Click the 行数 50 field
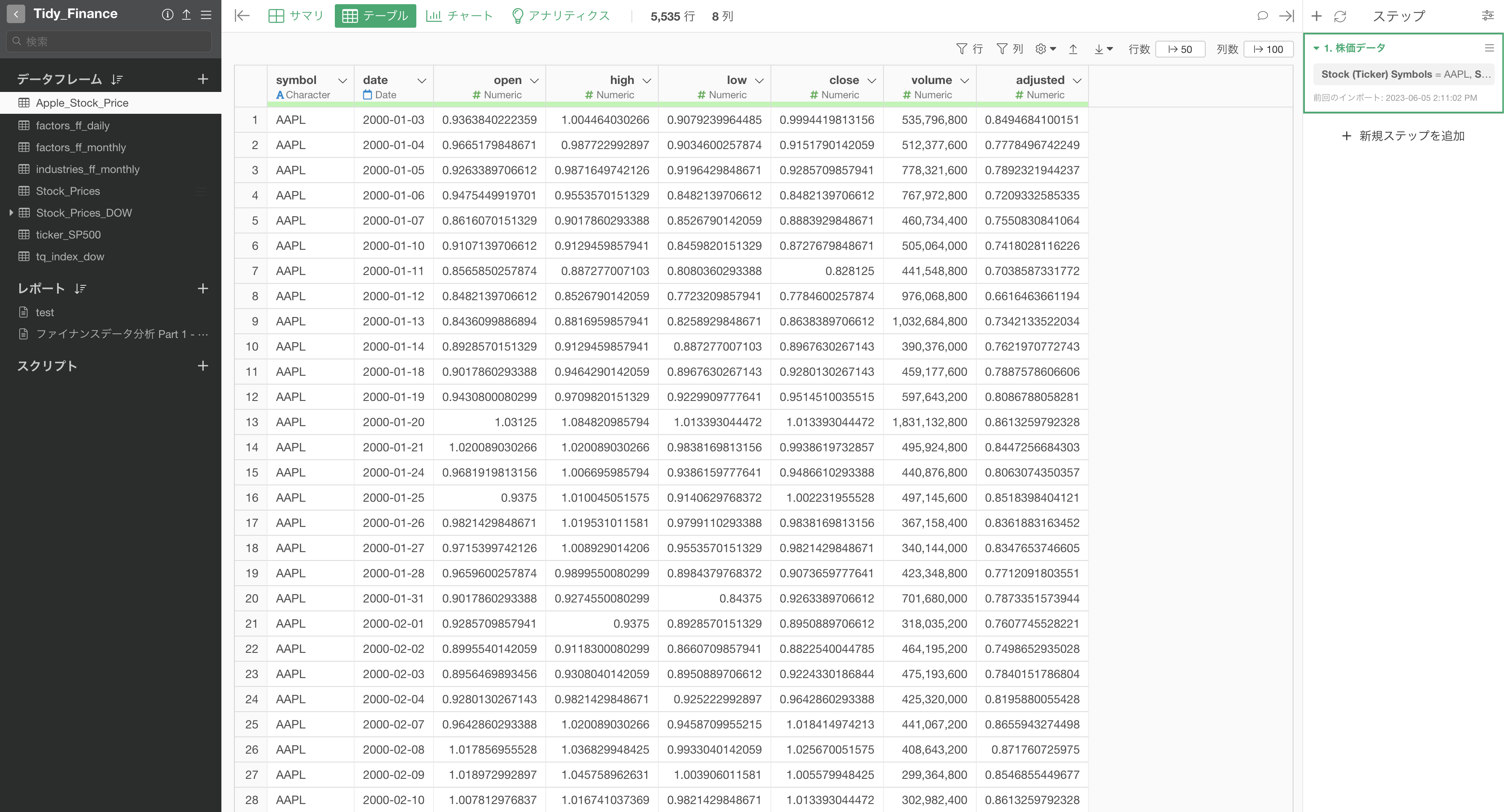 coord(1180,49)
